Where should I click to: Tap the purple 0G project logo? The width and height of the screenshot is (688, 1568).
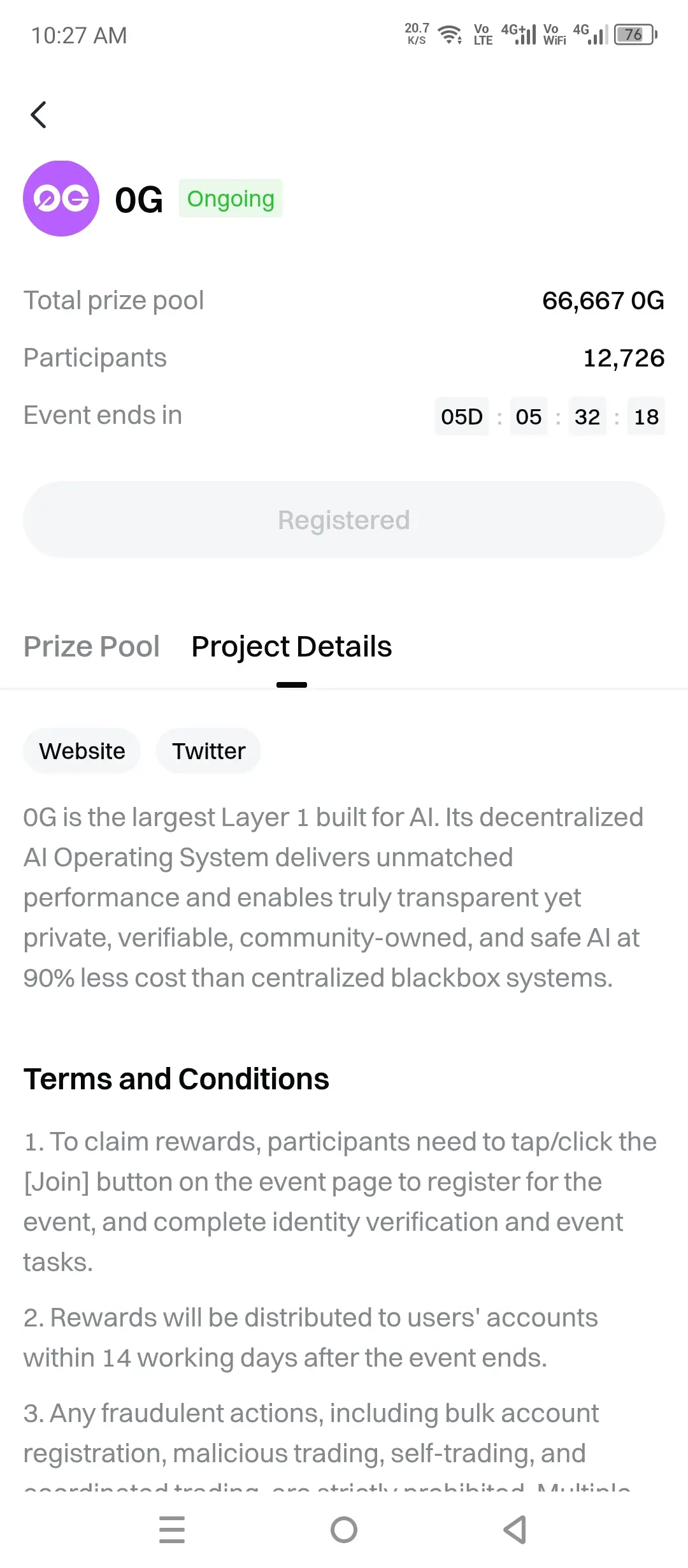[61, 198]
